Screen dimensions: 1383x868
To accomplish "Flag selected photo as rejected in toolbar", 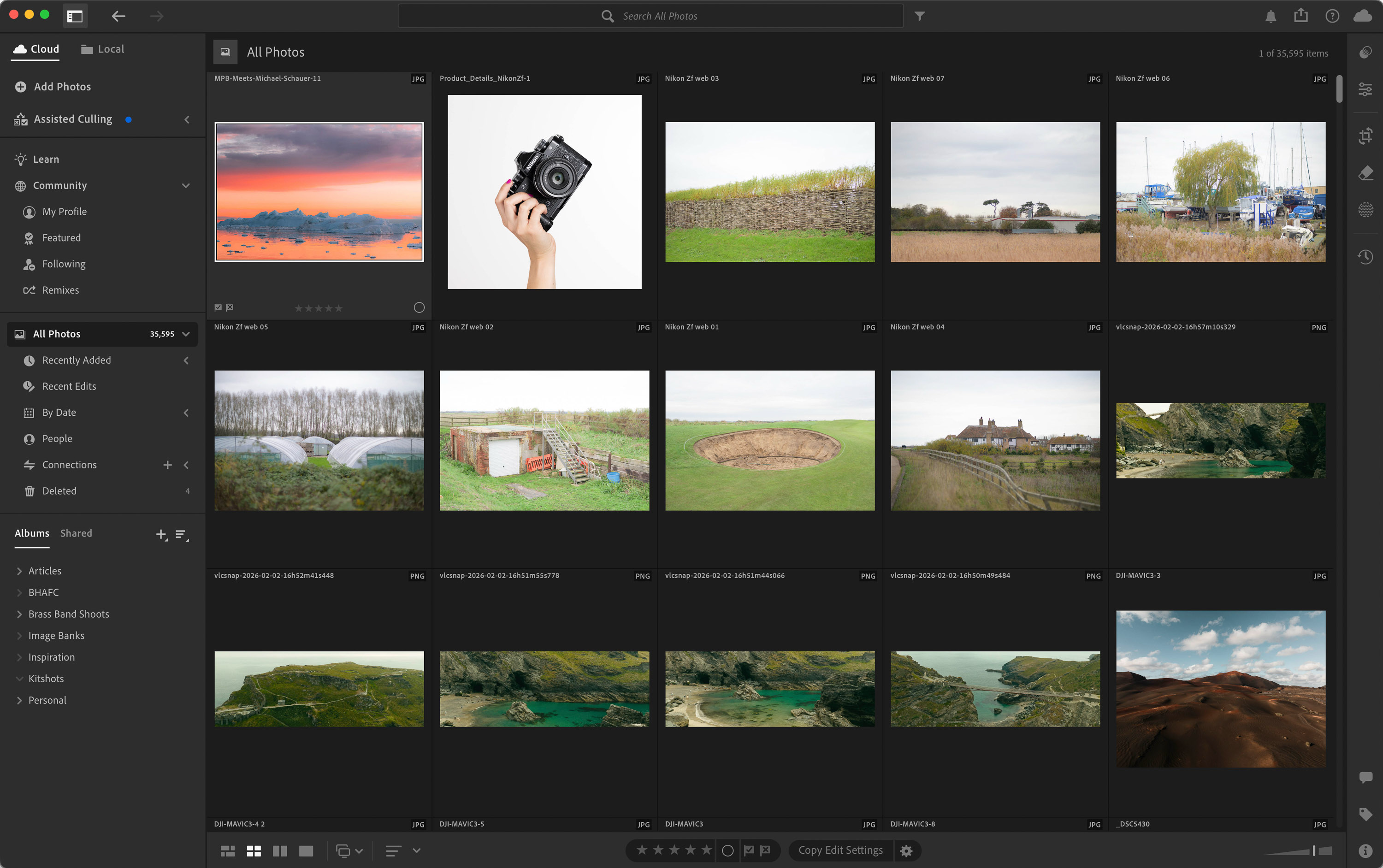I will click(x=765, y=850).
